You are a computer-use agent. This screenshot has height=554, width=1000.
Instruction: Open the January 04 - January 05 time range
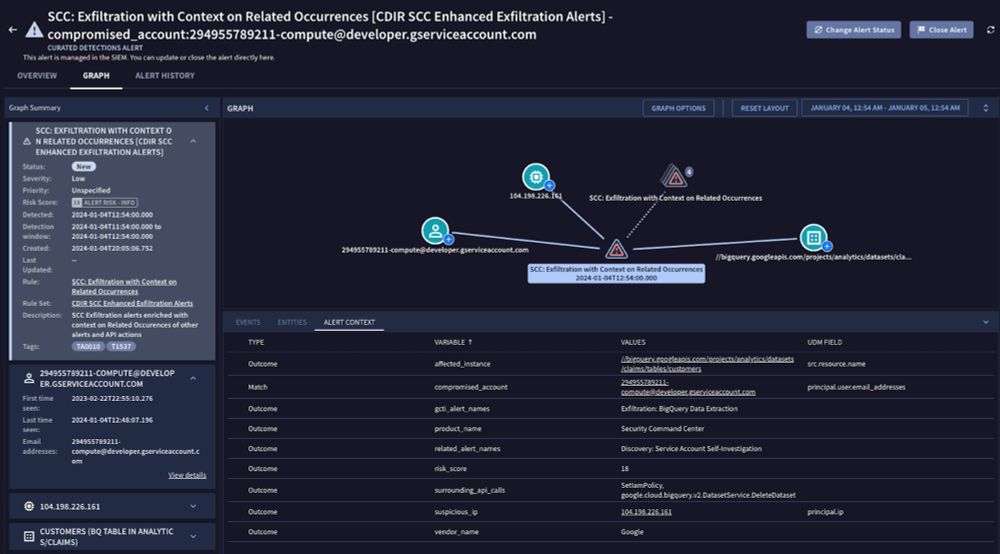click(x=885, y=108)
